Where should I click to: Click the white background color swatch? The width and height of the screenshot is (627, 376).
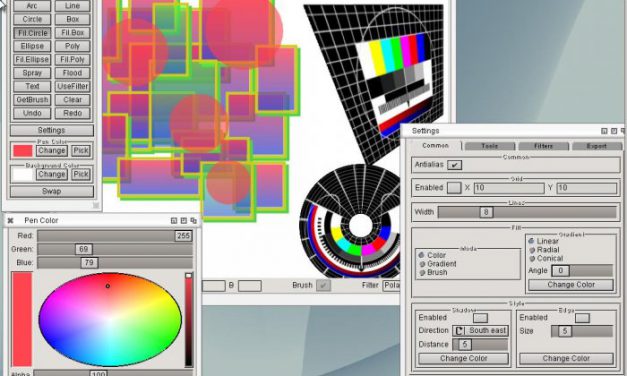tap(23, 174)
